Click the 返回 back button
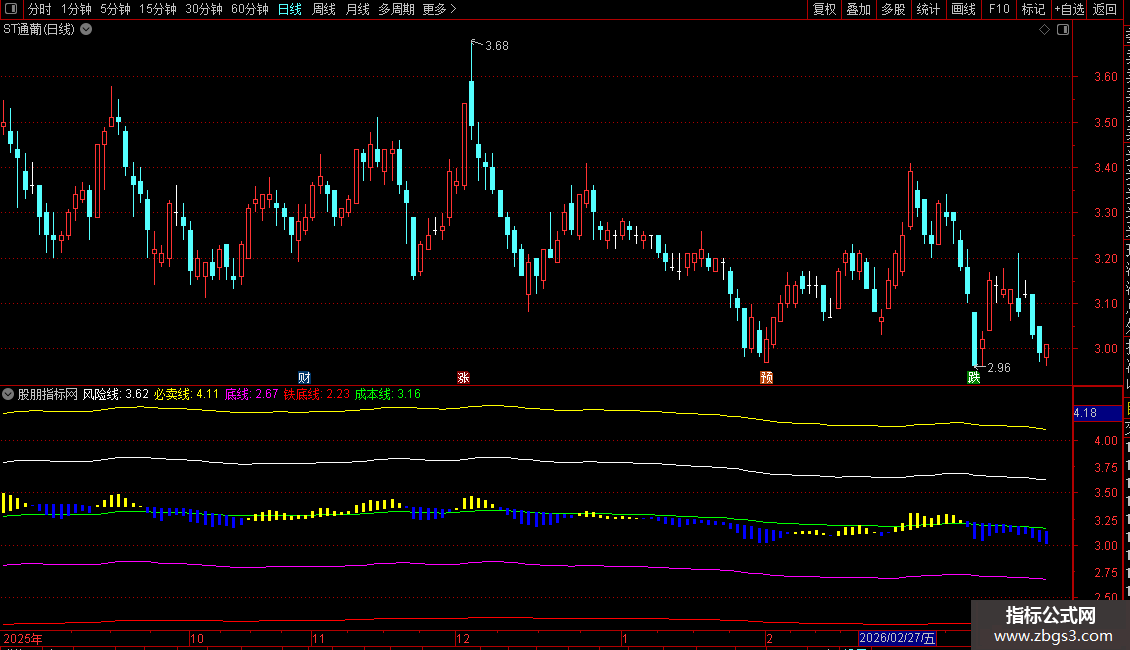The image size is (1130, 650). pos(1104,9)
